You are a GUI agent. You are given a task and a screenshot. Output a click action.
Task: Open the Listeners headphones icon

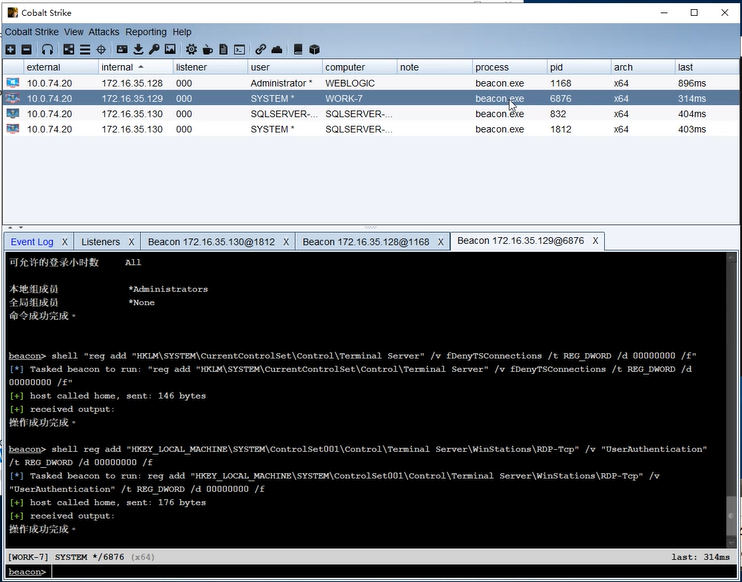(47, 49)
